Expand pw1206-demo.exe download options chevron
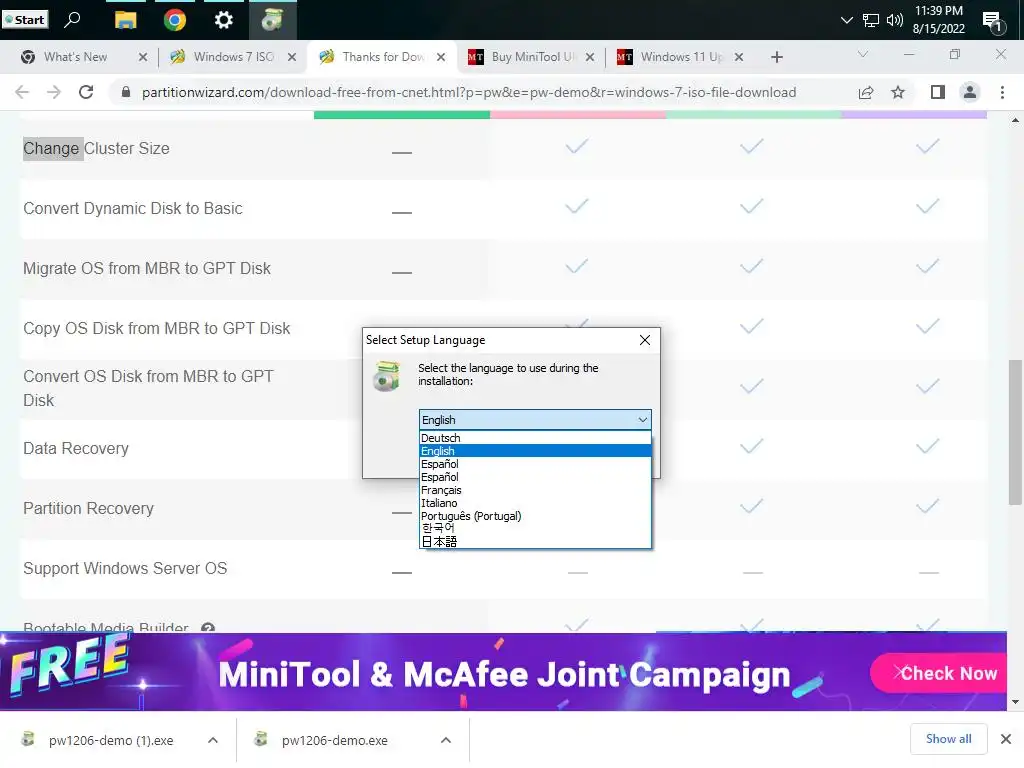The image size is (1024, 768). pos(445,740)
